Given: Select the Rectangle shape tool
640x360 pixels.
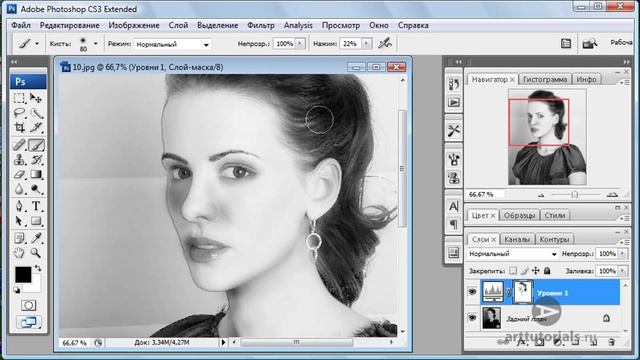Looking at the screenshot, I should click(x=36, y=221).
